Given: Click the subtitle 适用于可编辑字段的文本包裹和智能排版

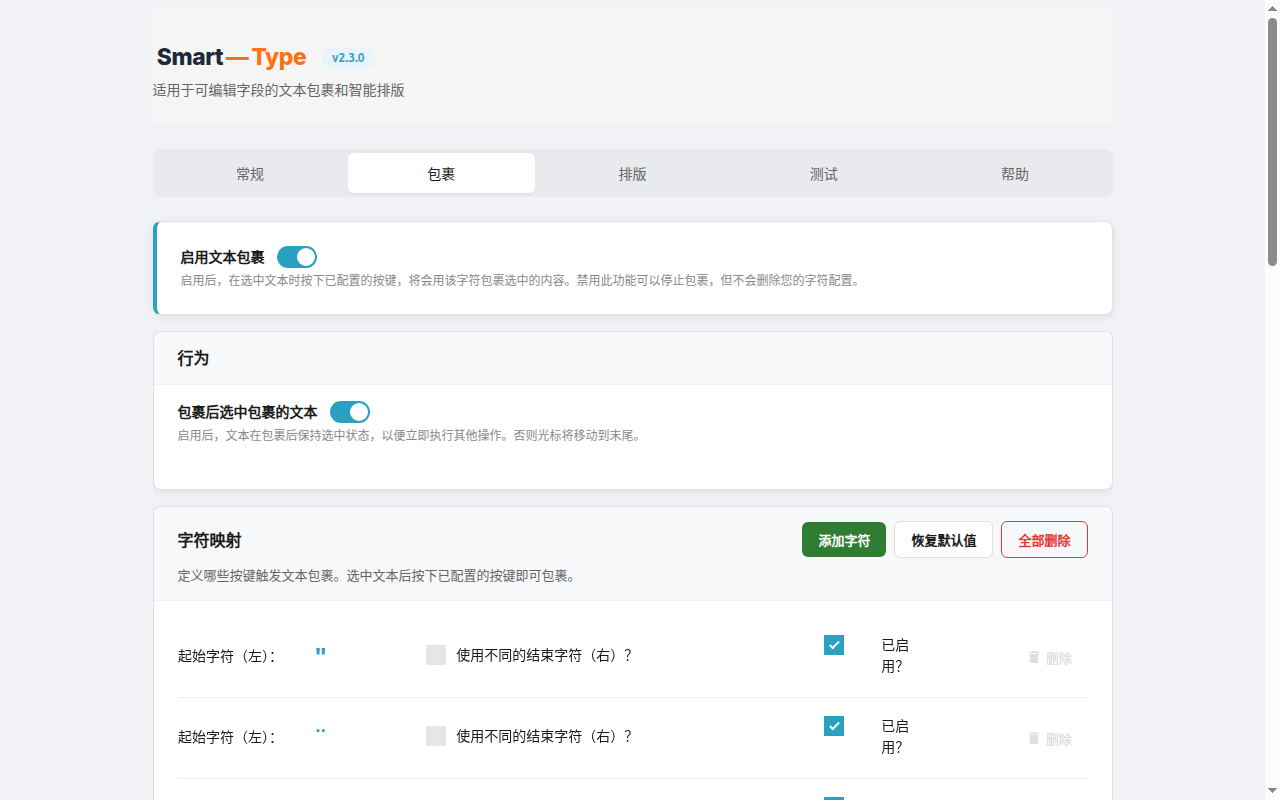Looking at the screenshot, I should [x=279, y=90].
